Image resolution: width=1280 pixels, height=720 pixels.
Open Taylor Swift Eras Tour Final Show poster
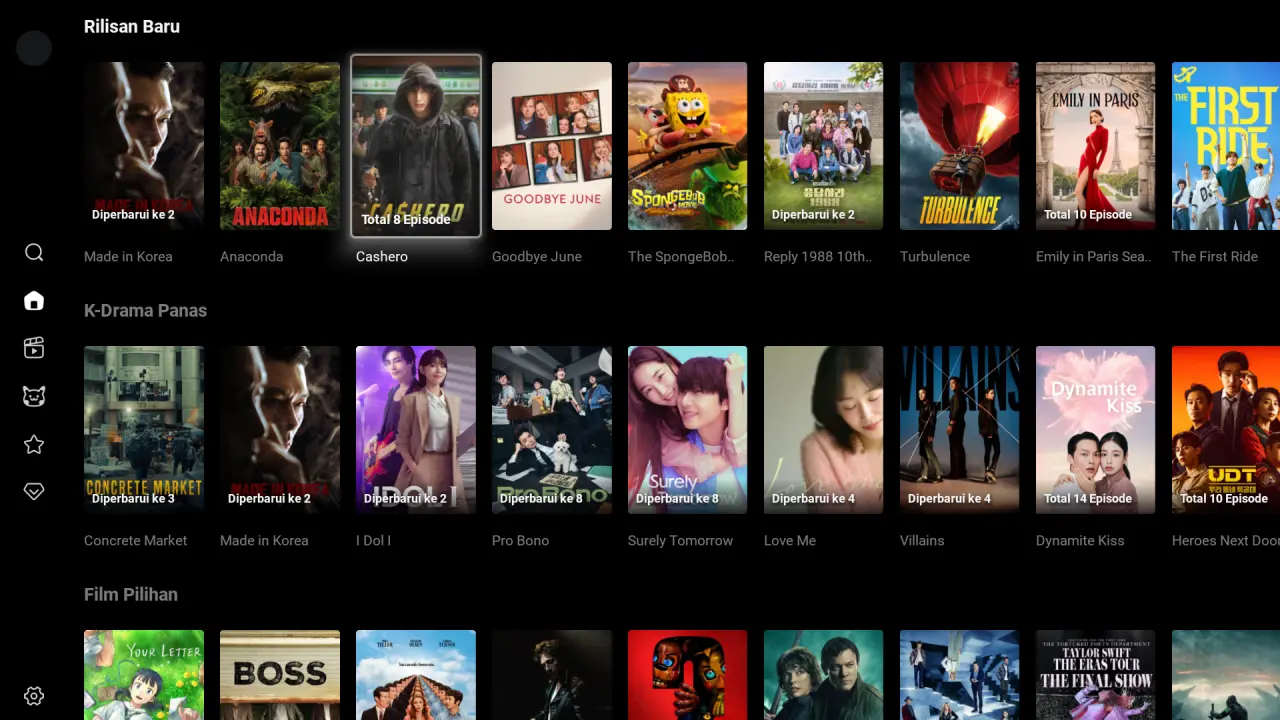(1096, 675)
